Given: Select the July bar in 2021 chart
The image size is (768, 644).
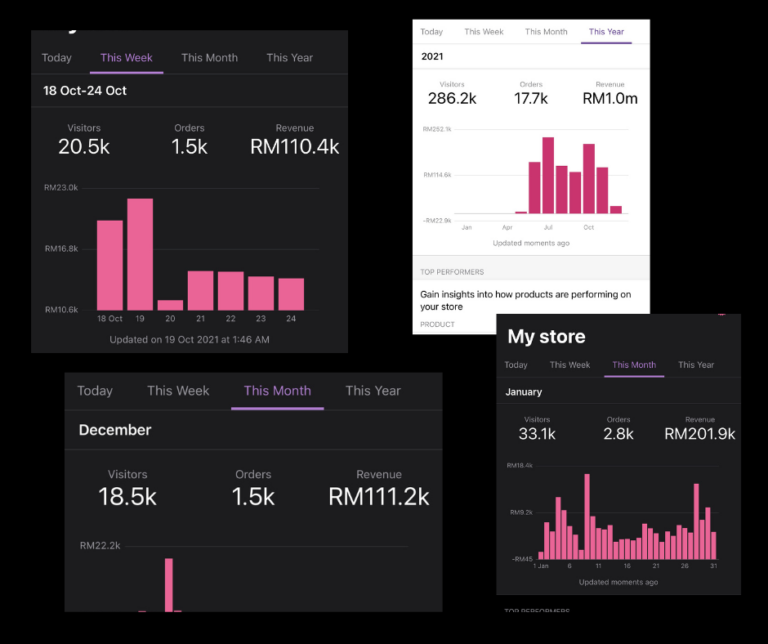Looking at the screenshot, I should [548, 175].
